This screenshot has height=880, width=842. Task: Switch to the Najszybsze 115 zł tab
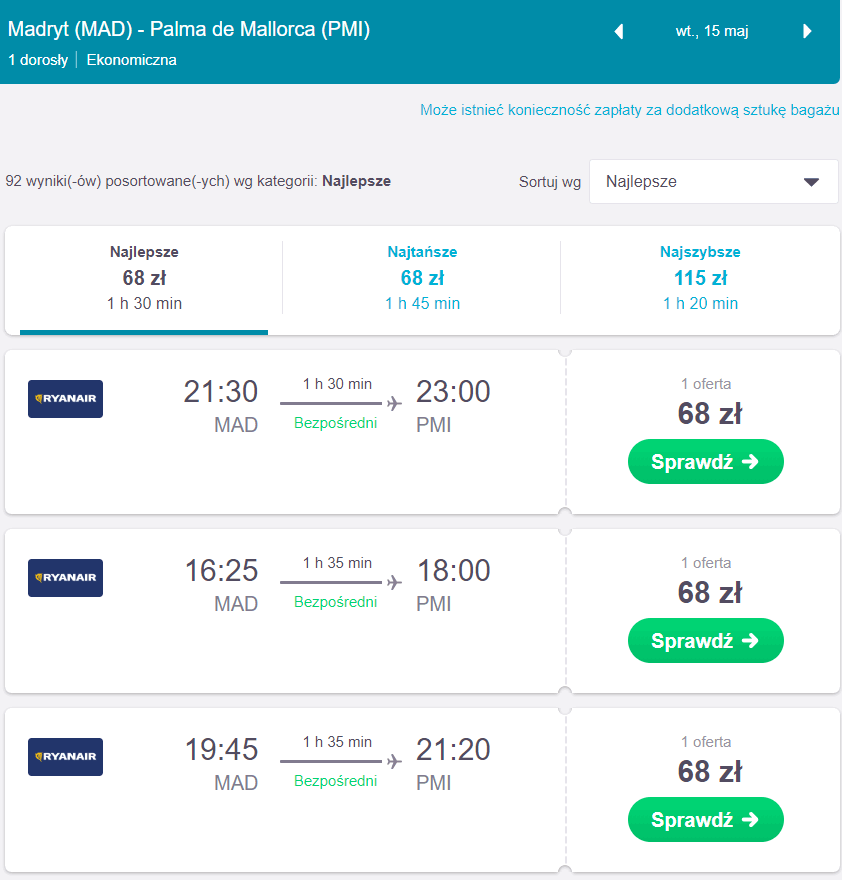click(700, 278)
